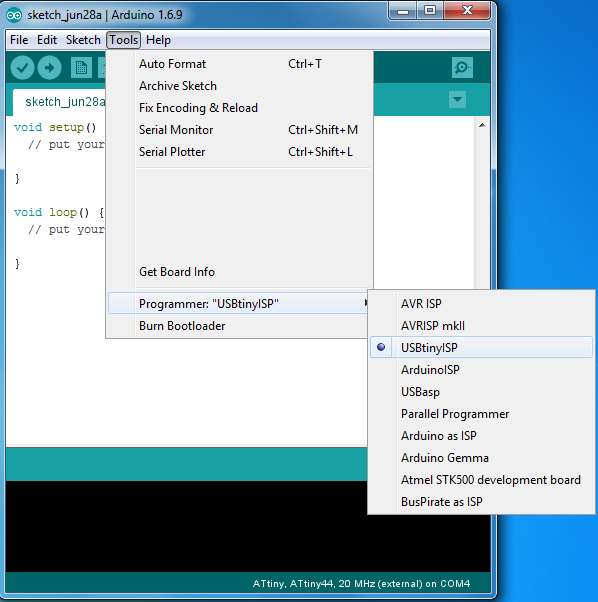Click Burn Bootloader
The width and height of the screenshot is (598, 602).
click(x=238, y=326)
